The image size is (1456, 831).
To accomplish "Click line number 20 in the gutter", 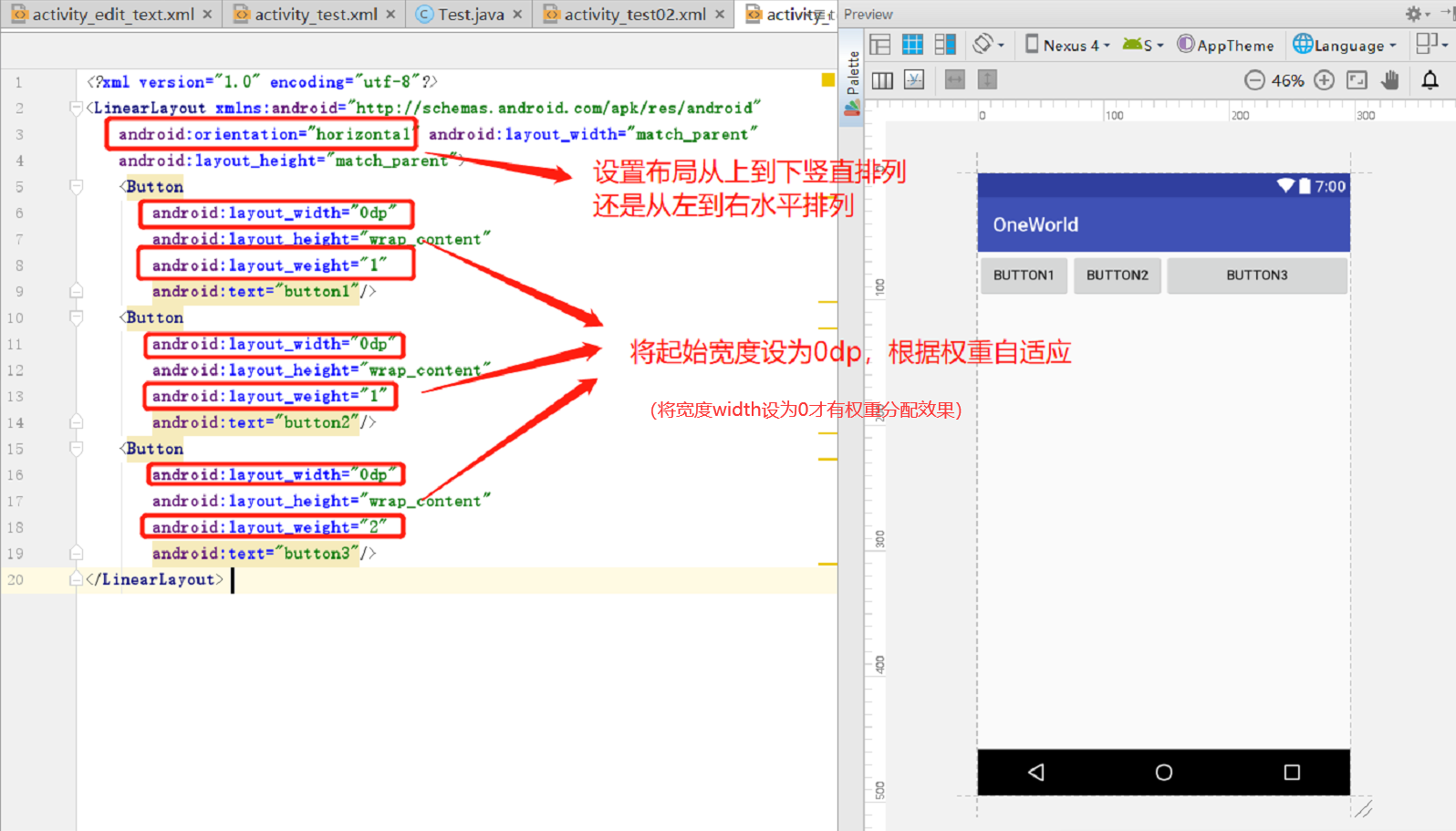I will pyautogui.click(x=16, y=579).
